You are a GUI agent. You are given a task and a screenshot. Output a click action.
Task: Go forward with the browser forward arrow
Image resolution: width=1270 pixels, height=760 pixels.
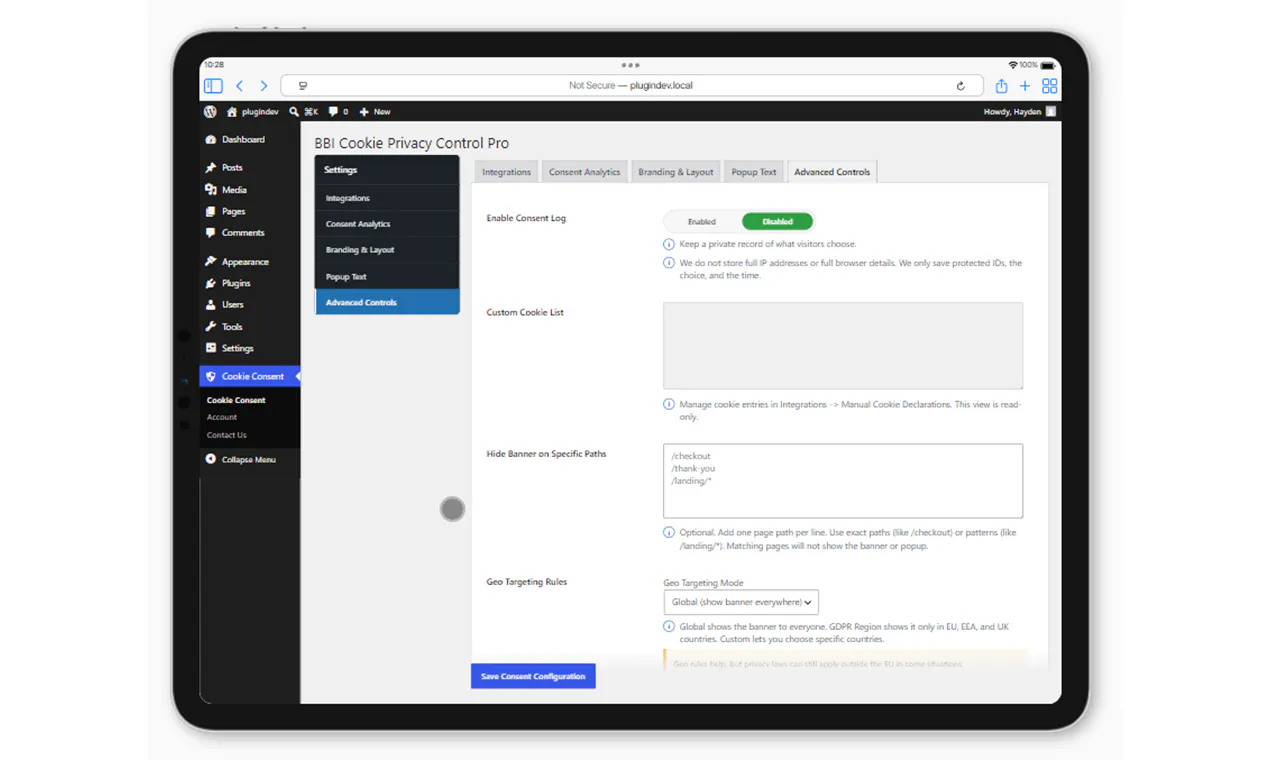click(264, 86)
